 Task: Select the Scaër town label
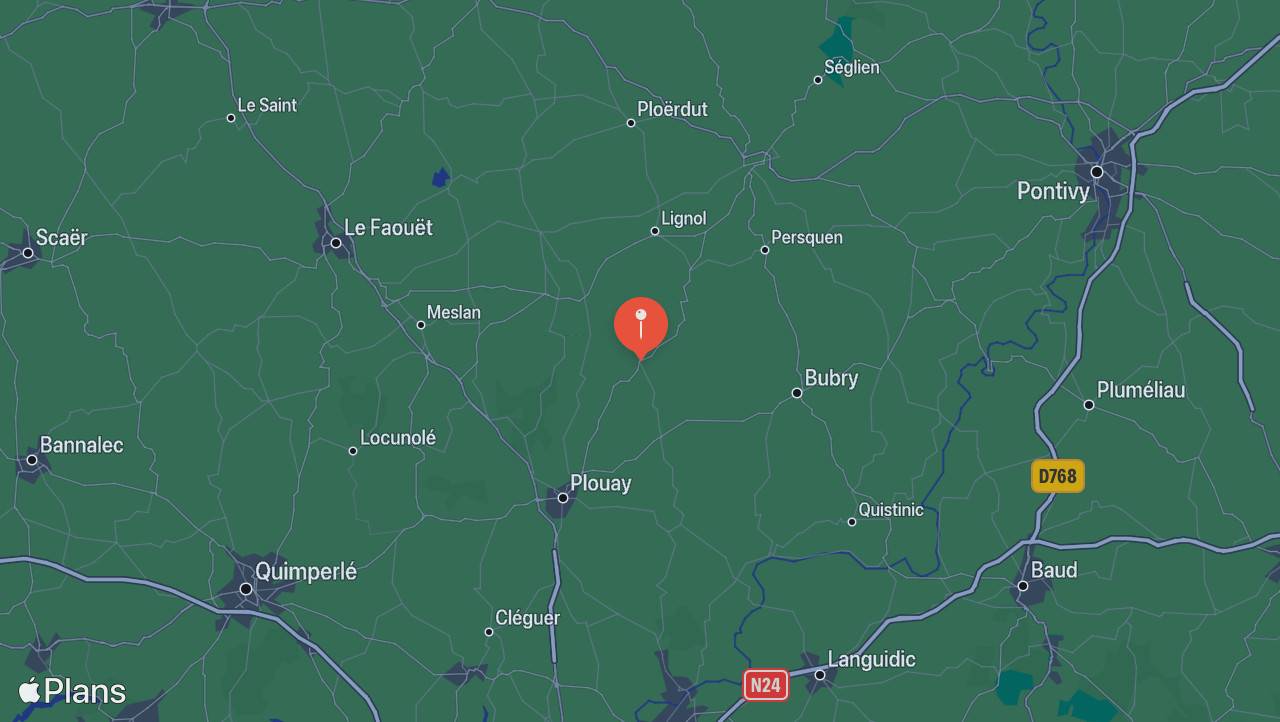(x=61, y=238)
